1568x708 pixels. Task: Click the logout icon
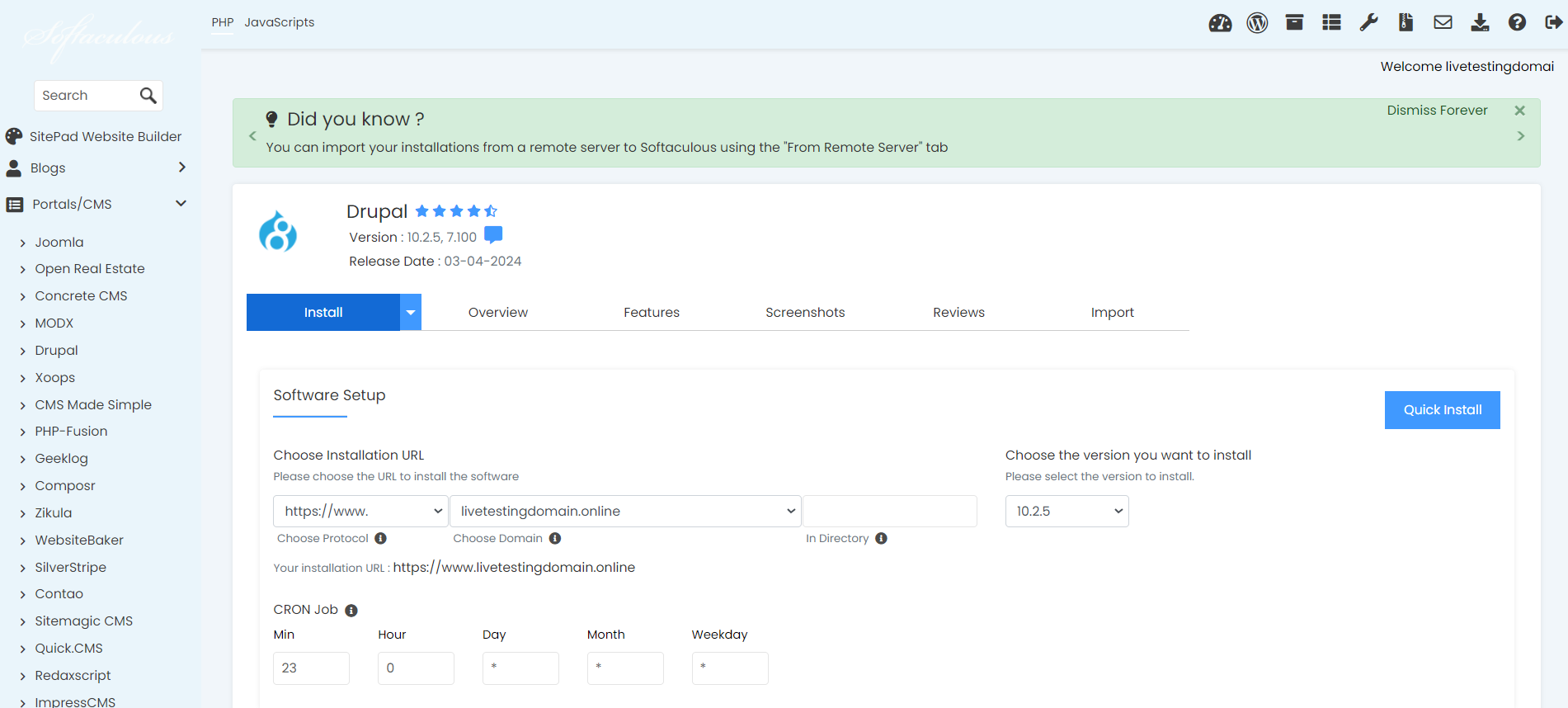coord(1554,22)
